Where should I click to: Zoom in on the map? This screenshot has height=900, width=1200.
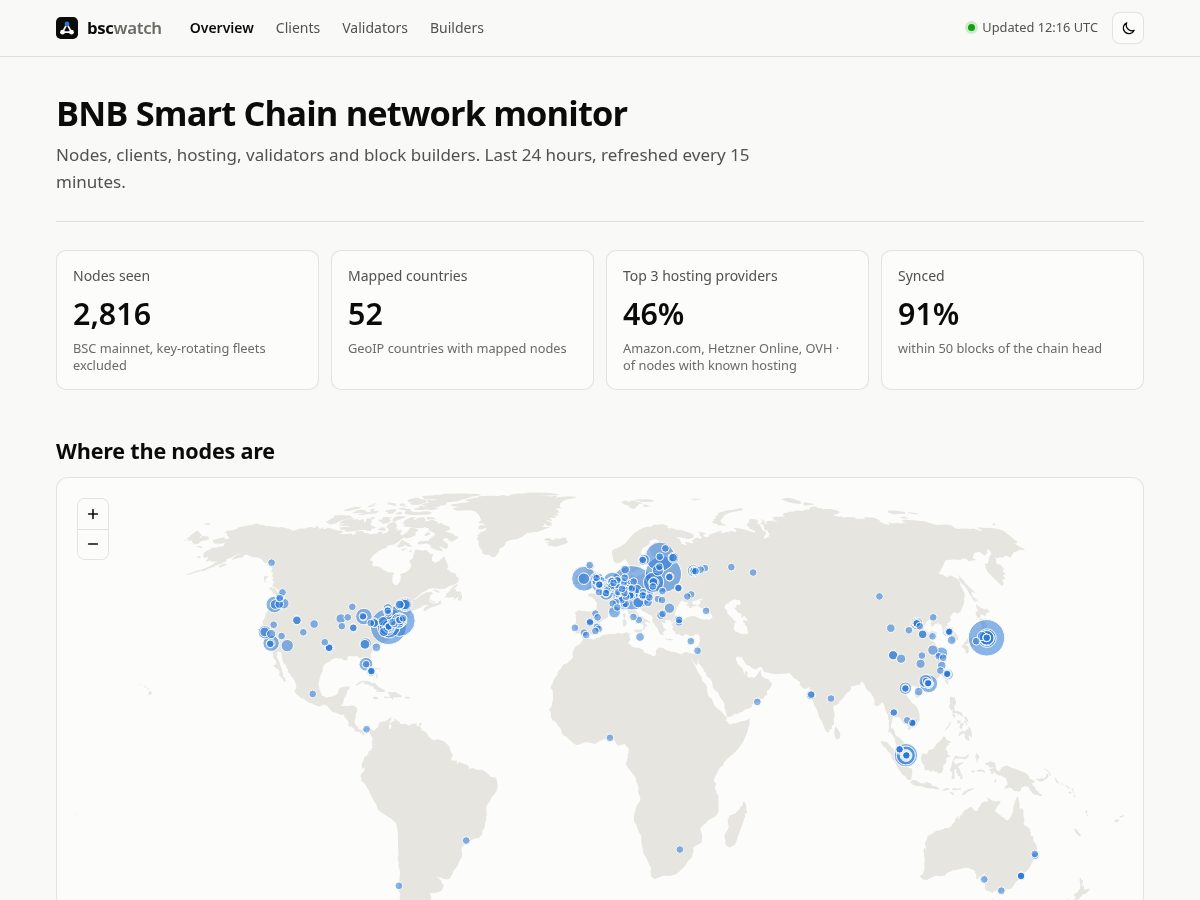93,514
